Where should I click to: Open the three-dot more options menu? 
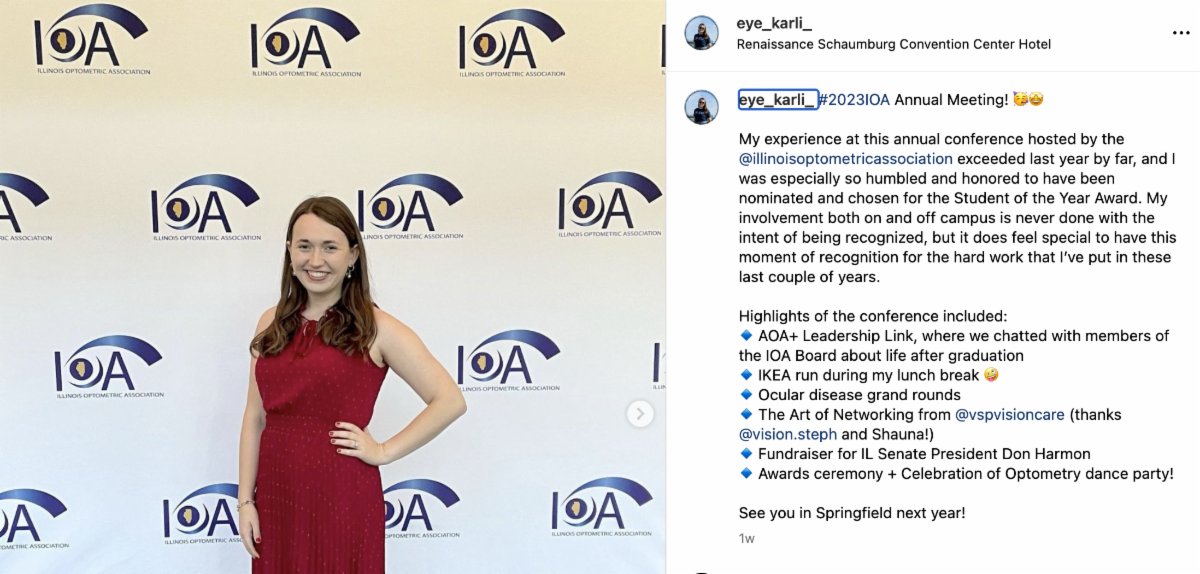click(x=1181, y=33)
